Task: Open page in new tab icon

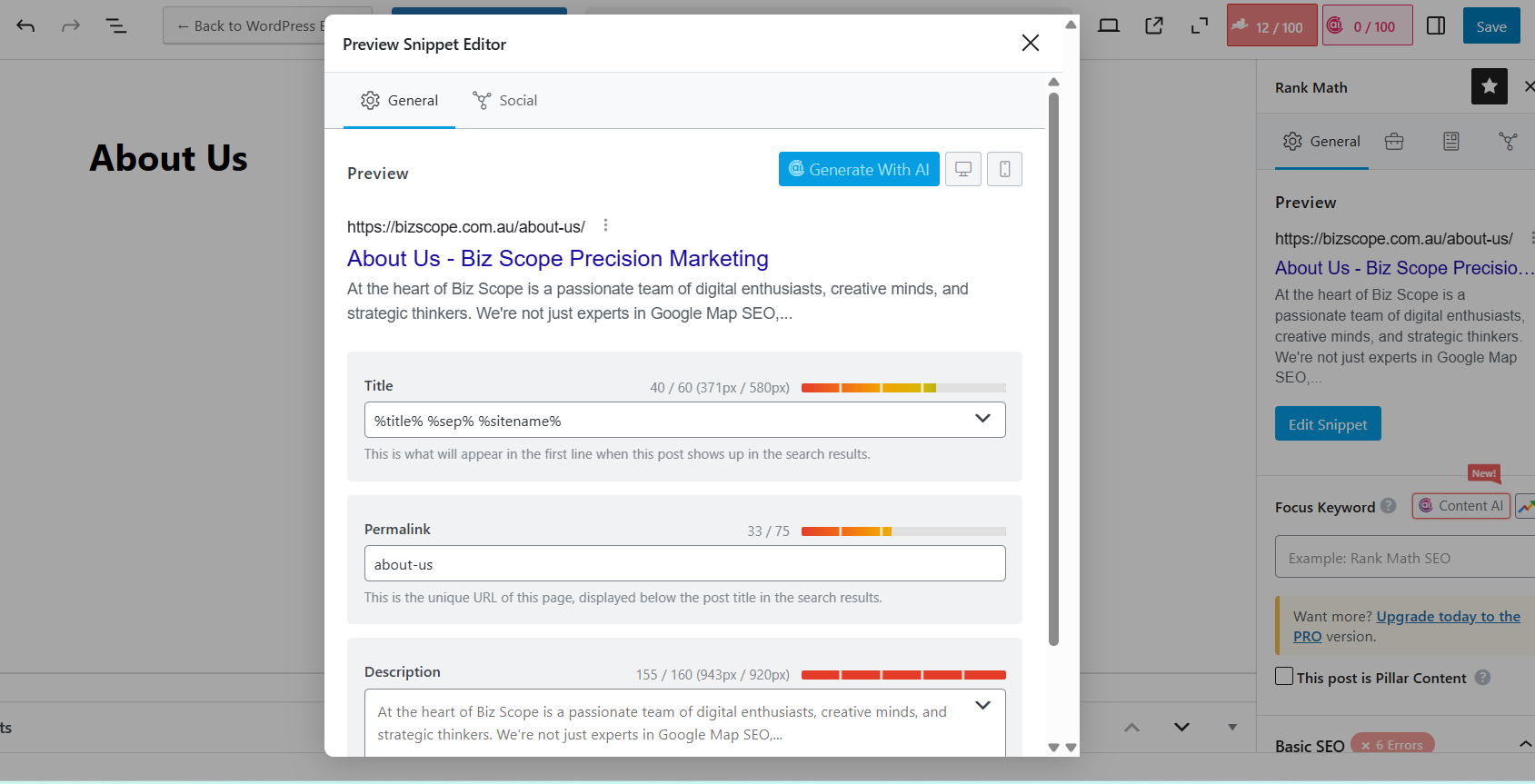Action: click(1154, 25)
